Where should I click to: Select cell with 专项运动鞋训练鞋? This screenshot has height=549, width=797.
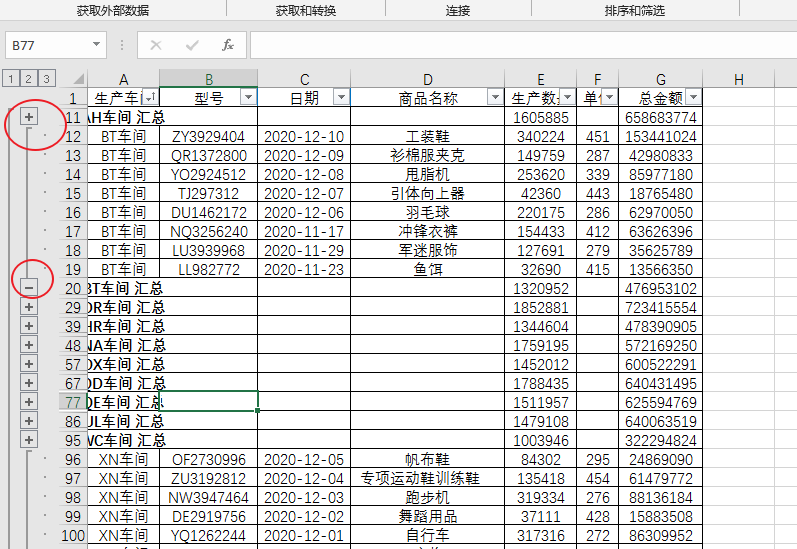(x=427, y=478)
